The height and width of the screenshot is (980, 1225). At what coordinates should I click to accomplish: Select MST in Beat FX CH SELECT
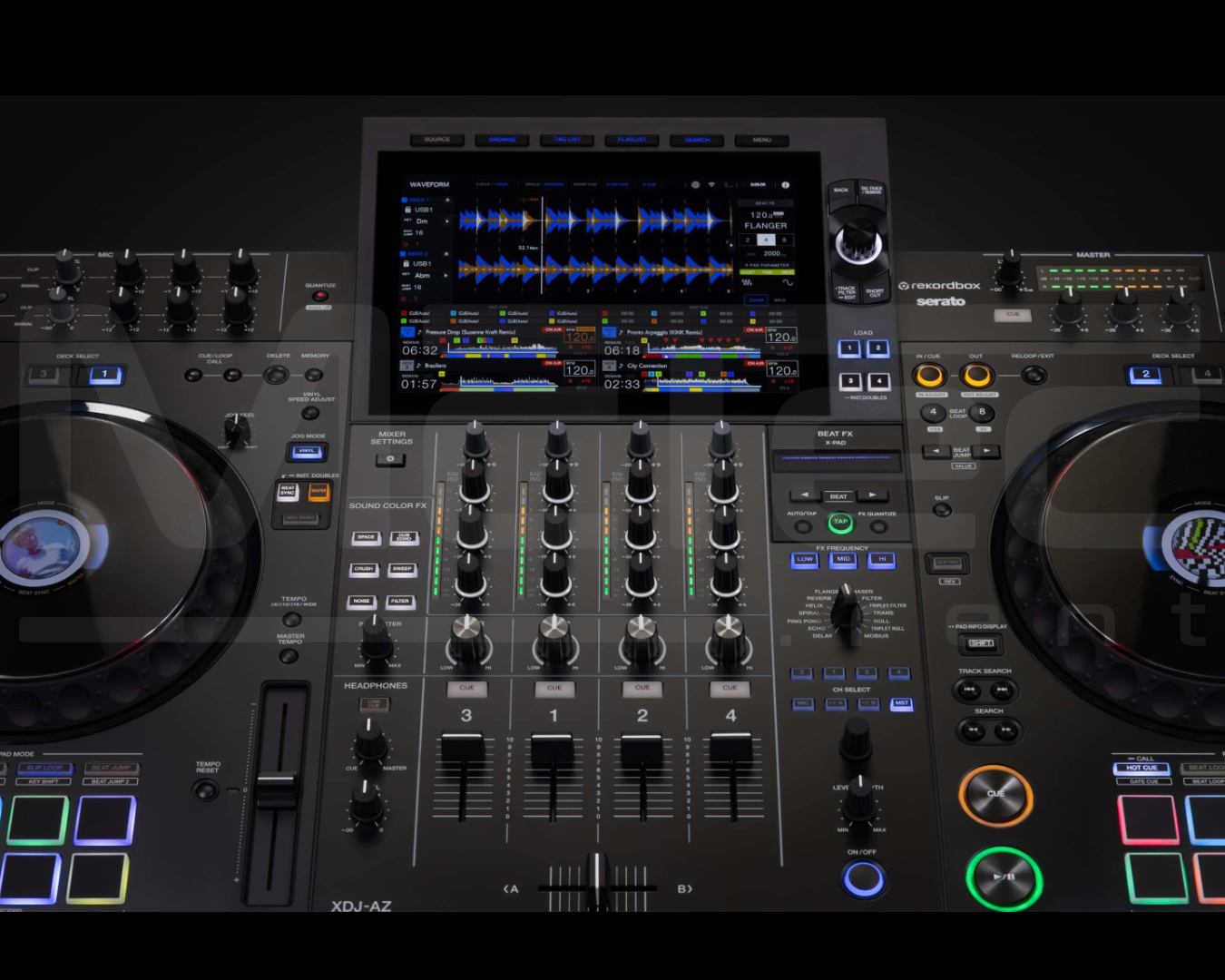901,703
